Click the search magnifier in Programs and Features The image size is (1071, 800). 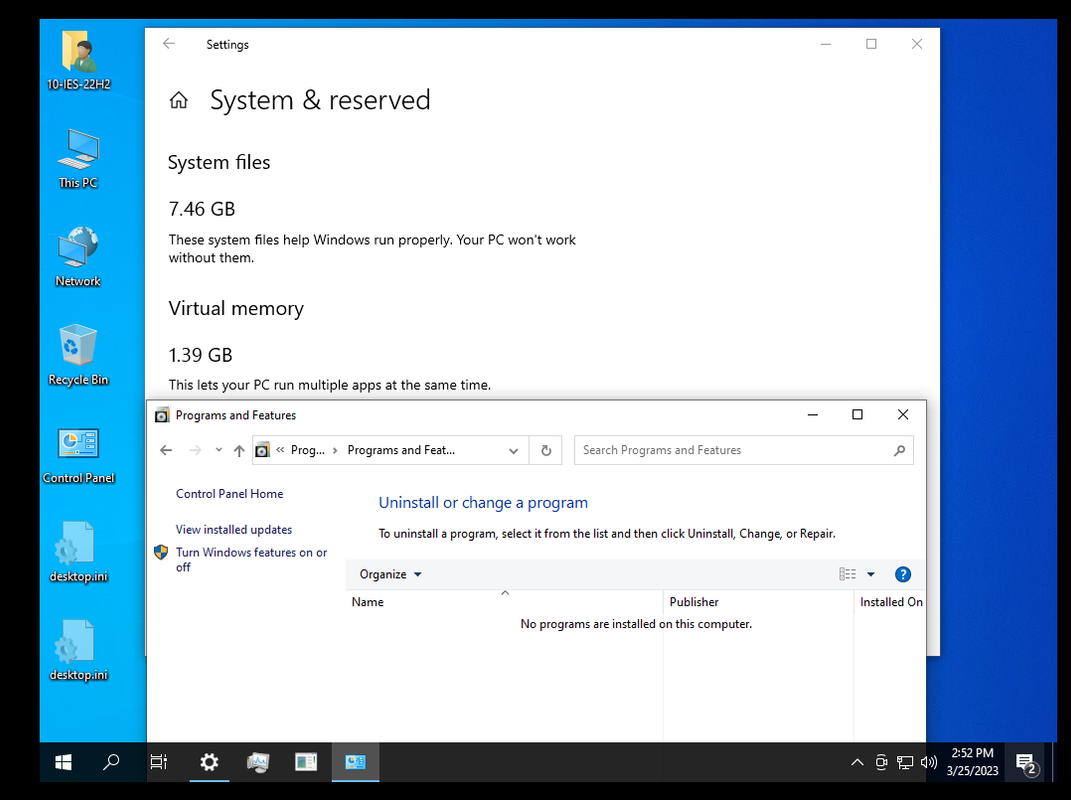(x=900, y=450)
